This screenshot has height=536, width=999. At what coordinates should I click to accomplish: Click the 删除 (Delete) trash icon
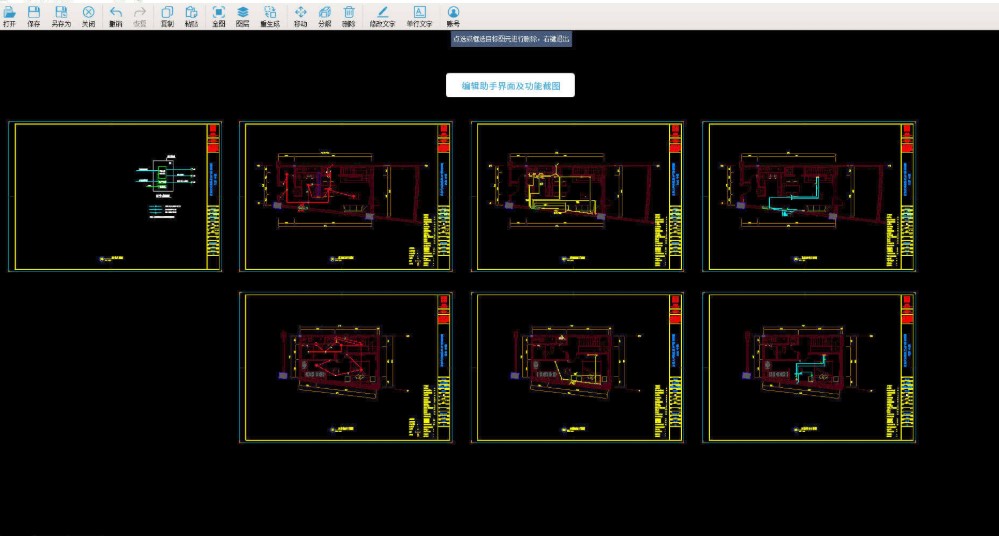coord(348,14)
